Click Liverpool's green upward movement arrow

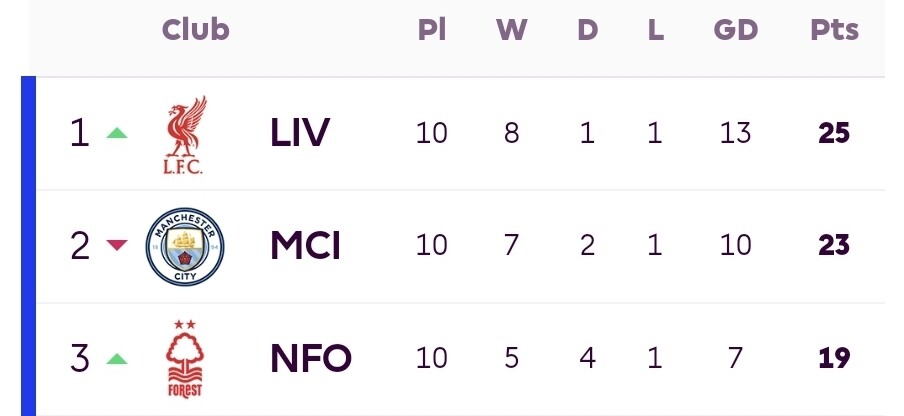click(x=117, y=133)
